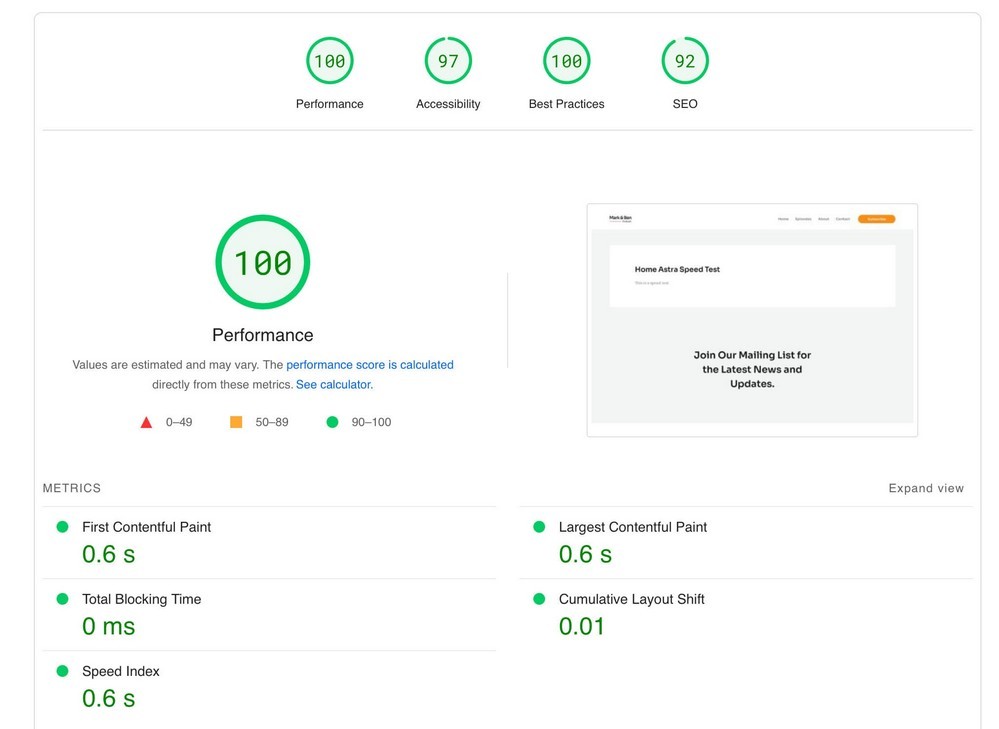Click the orange square 50–89 legend icon
Viewport: 999px width, 729px height.
(x=236, y=422)
